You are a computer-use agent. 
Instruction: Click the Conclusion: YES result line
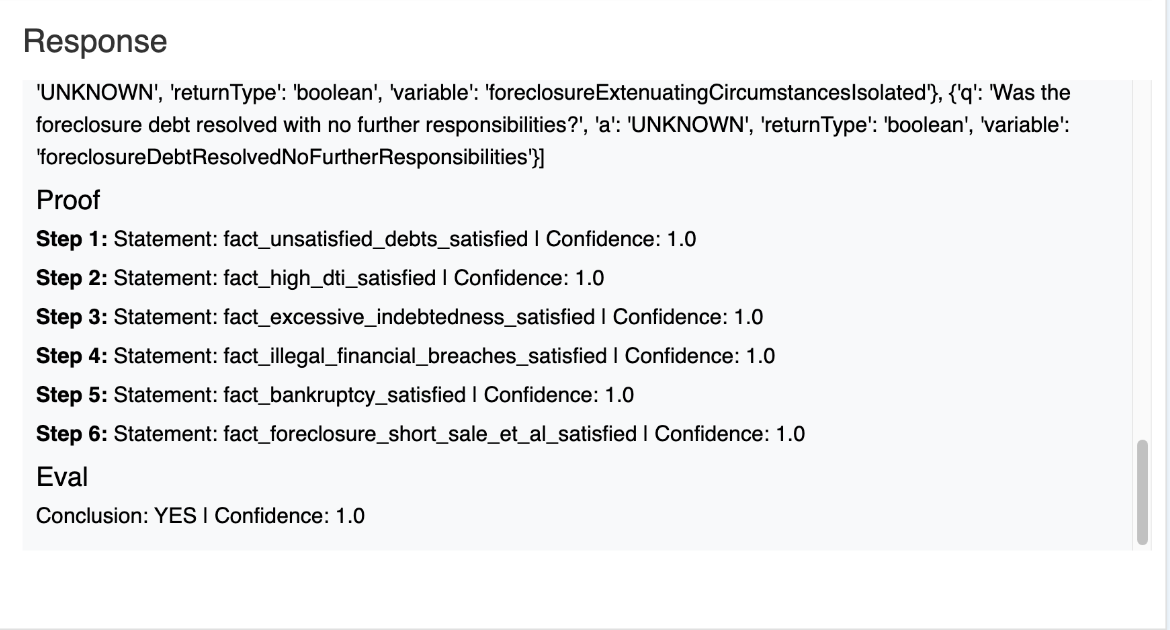click(200, 516)
